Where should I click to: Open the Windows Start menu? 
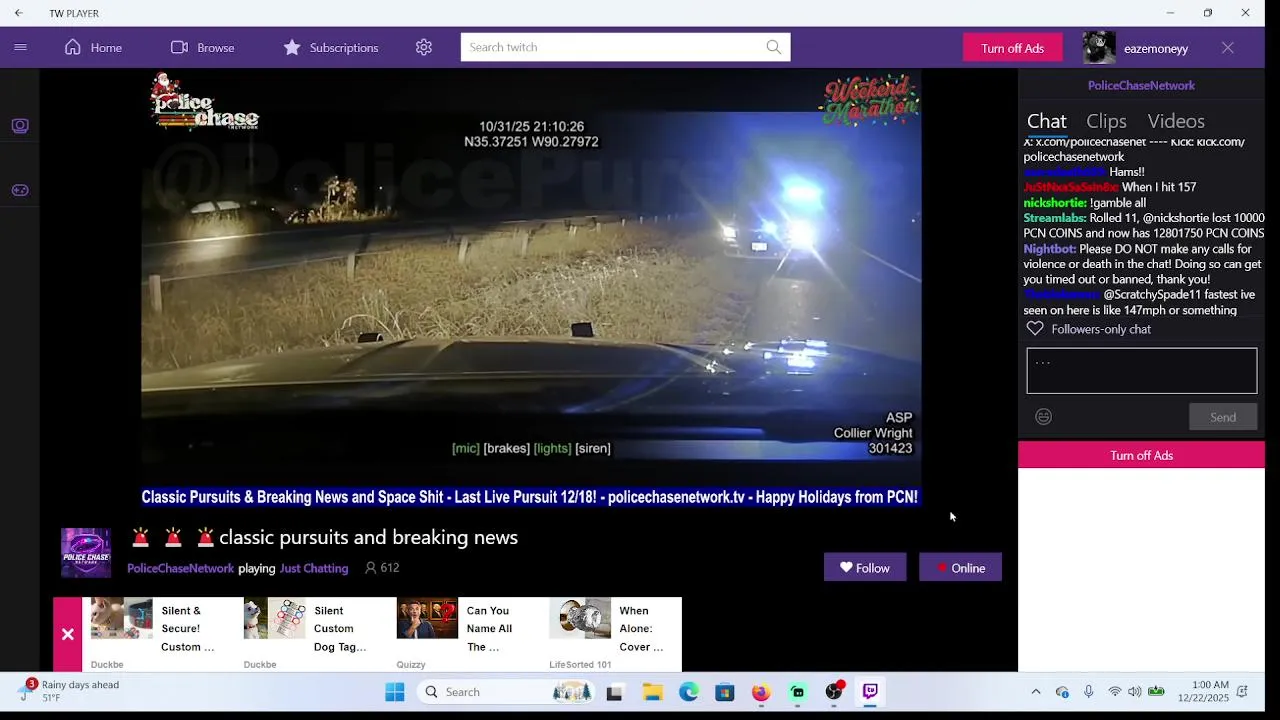tap(395, 692)
